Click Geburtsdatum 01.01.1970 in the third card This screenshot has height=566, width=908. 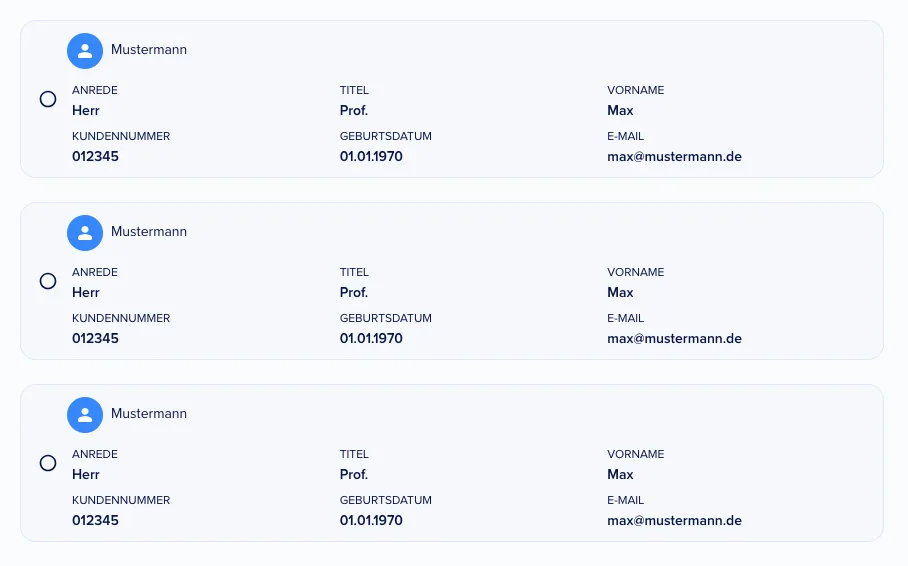click(x=371, y=520)
